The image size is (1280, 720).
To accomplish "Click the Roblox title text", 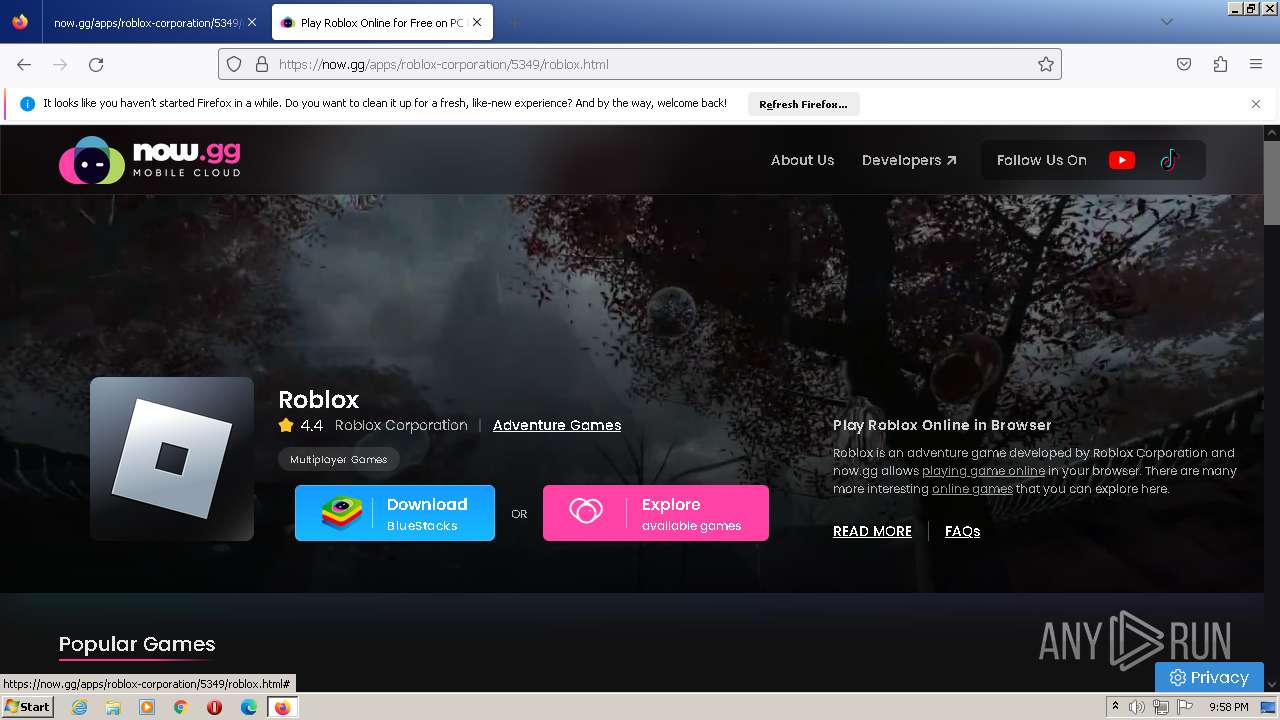I will [x=318, y=399].
